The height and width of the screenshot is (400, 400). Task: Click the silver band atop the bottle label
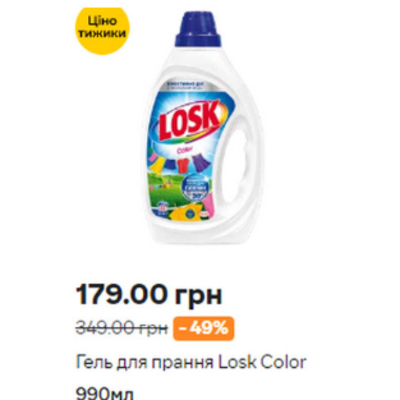tap(189, 88)
